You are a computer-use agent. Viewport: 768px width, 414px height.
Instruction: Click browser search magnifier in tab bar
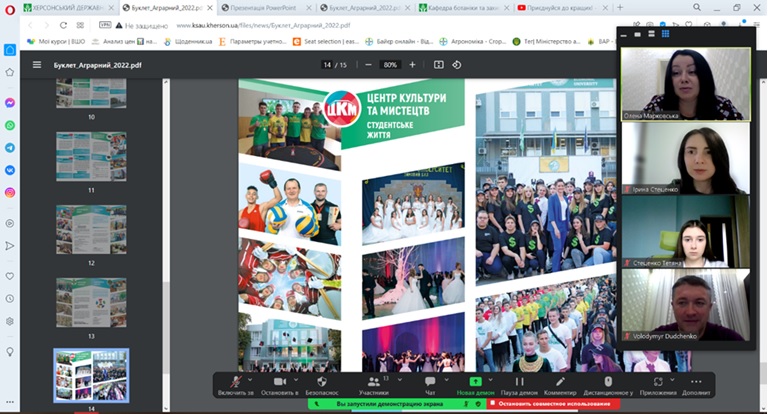click(697, 7)
